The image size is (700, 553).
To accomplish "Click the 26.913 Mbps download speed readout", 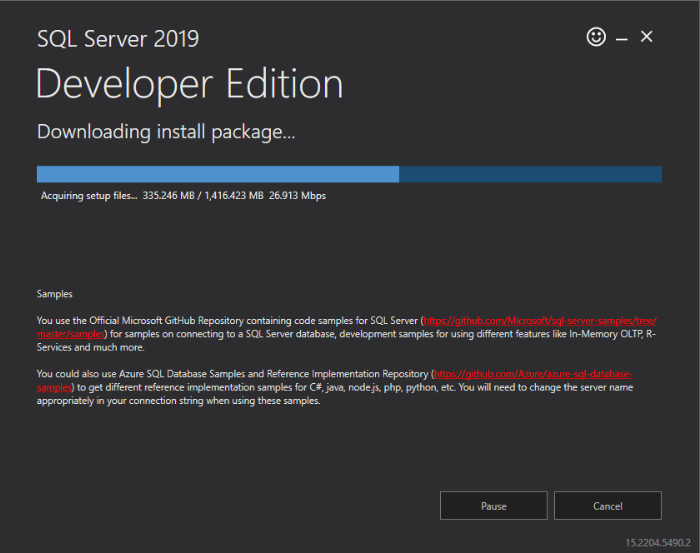I will tap(297, 195).
